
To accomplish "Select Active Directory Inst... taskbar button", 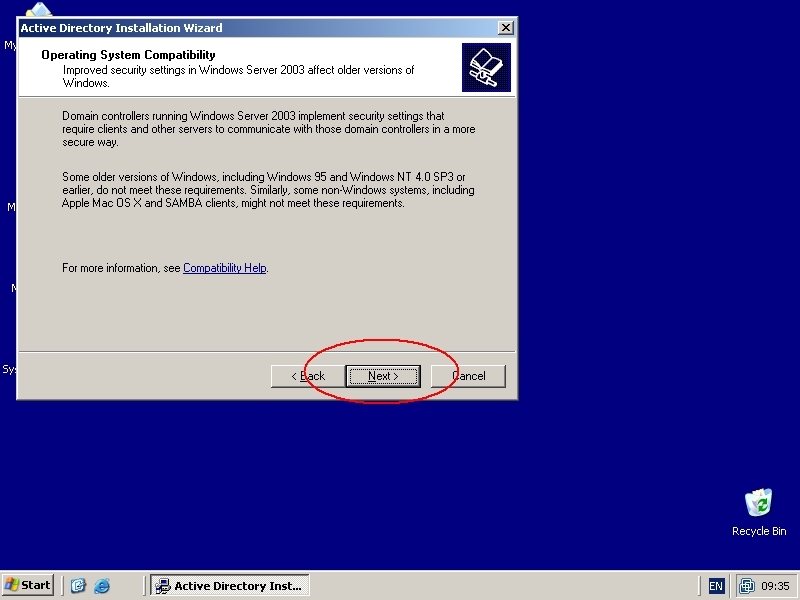I will [230, 585].
